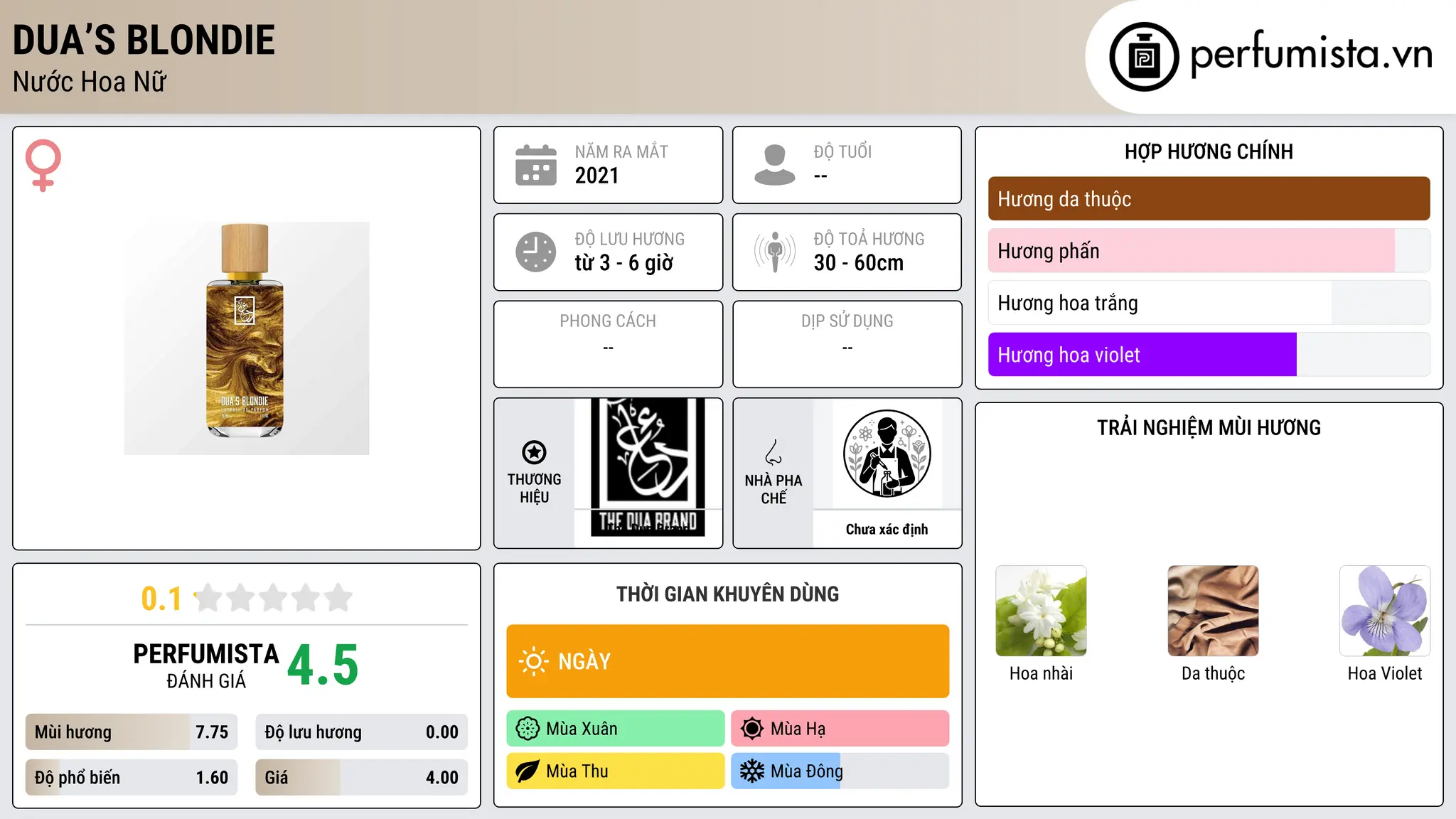The height and width of the screenshot is (819, 1456).
Task: Click the Da thuộc note label
Action: [1213, 673]
